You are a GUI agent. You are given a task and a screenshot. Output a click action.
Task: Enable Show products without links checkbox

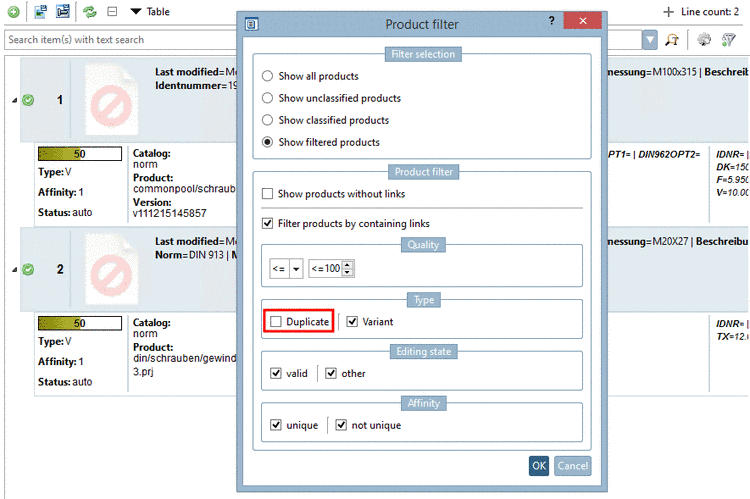click(267, 194)
